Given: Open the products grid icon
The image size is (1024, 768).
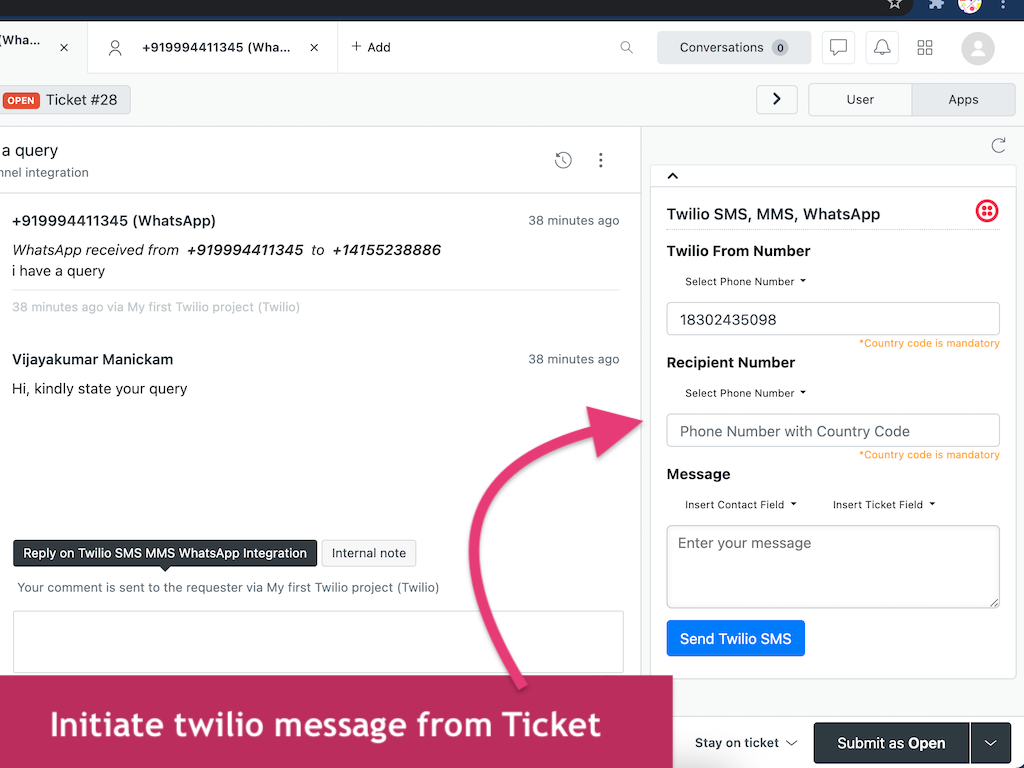Looking at the screenshot, I should click(925, 47).
